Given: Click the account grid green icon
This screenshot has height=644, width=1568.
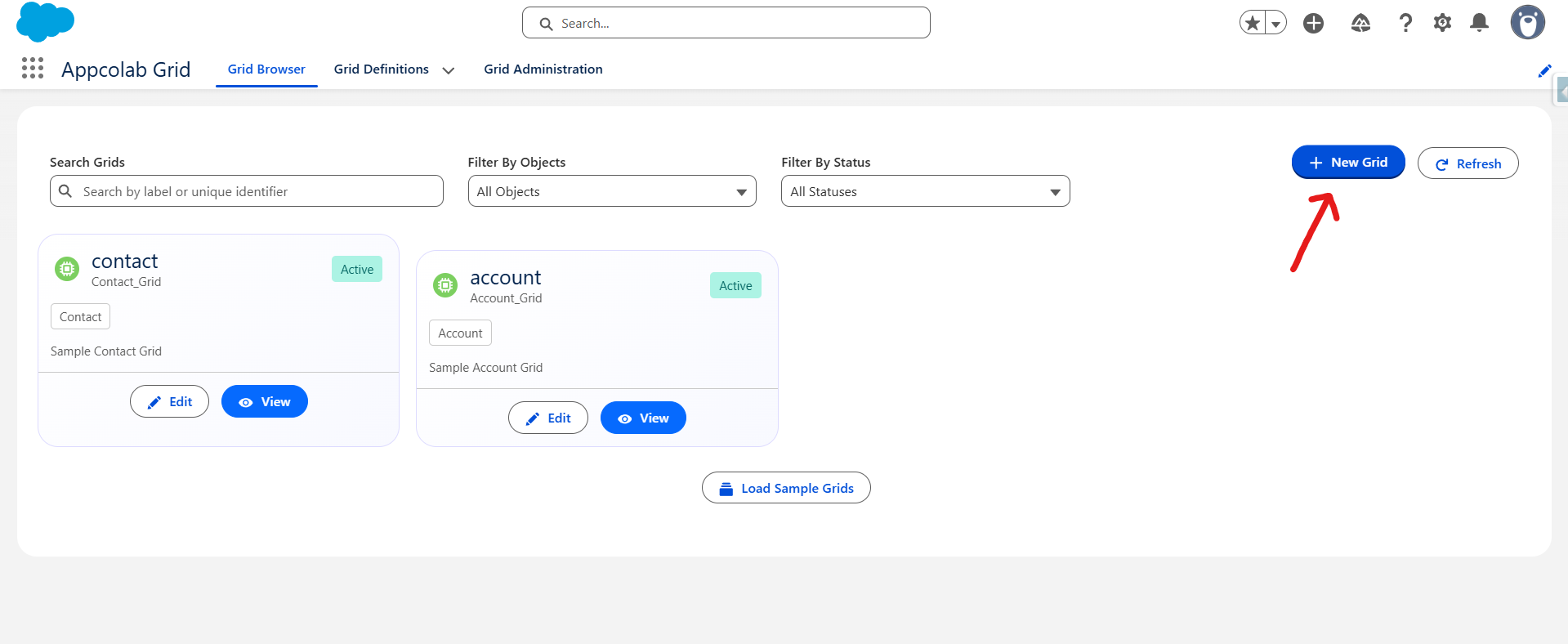Looking at the screenshot, I should [445, 284].
